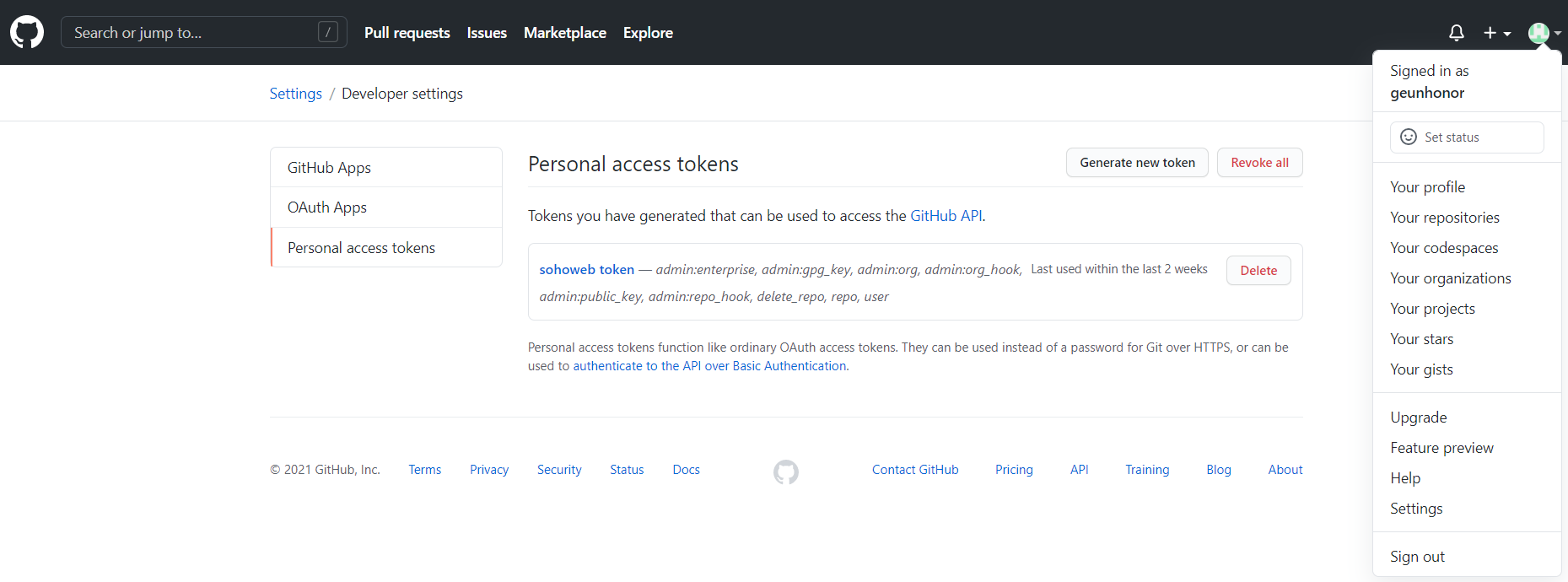The height and width of the screenshot is (582, 1568).
Task: Select OAuth Apps in sidebar
Action: (386, 207)
